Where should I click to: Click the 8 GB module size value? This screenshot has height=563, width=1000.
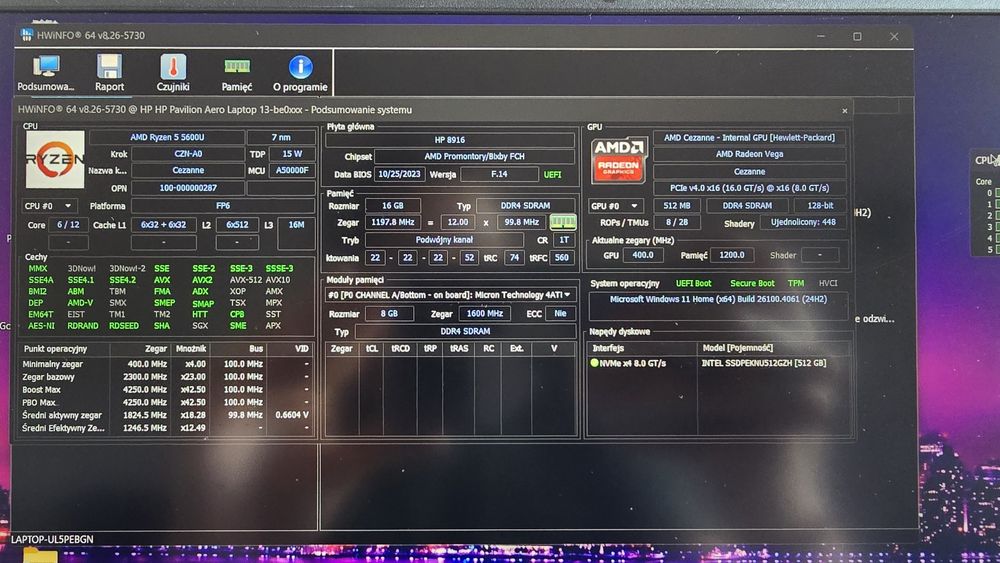(x=389, y=314)
